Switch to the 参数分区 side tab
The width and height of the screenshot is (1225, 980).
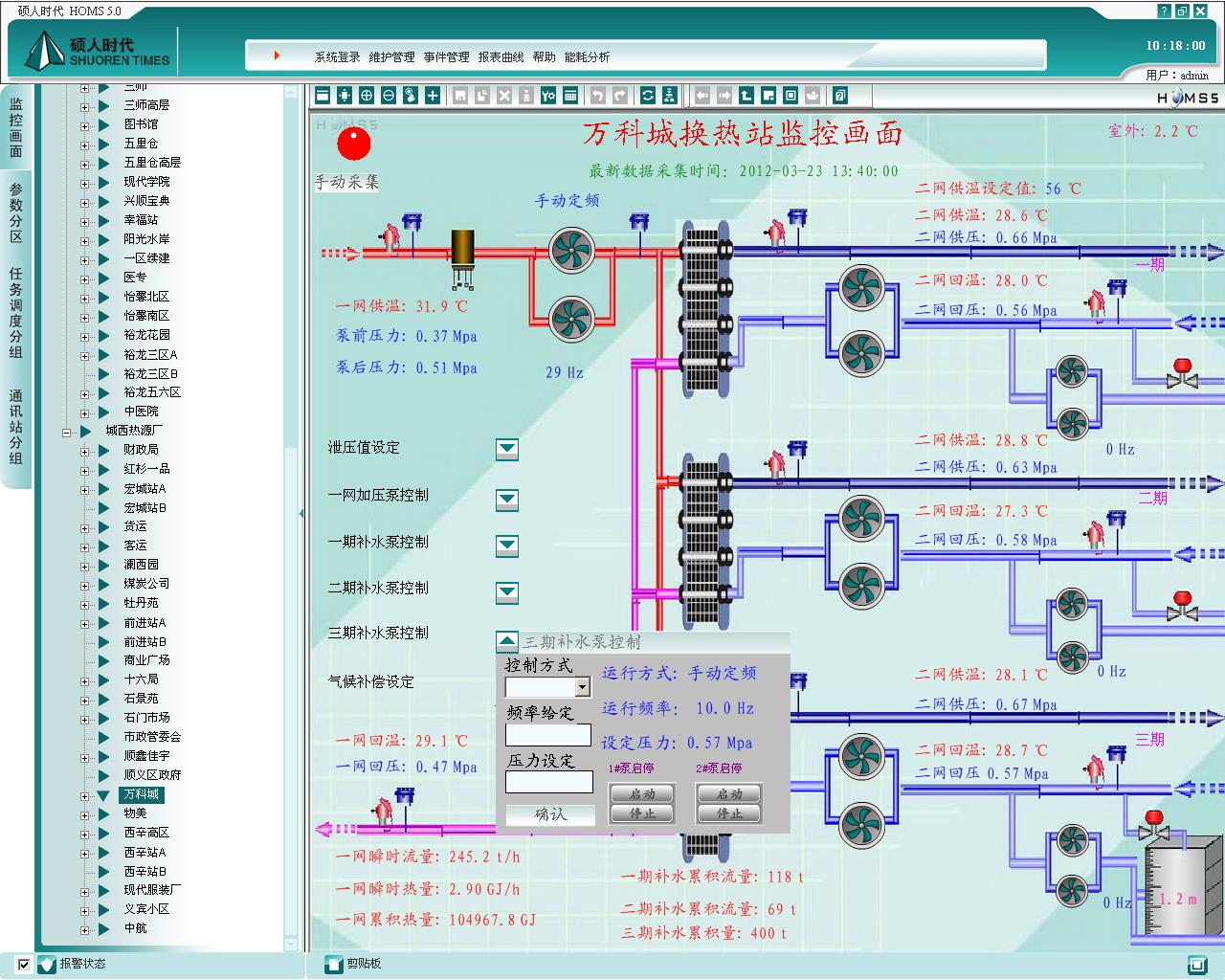tap(16, 212)
